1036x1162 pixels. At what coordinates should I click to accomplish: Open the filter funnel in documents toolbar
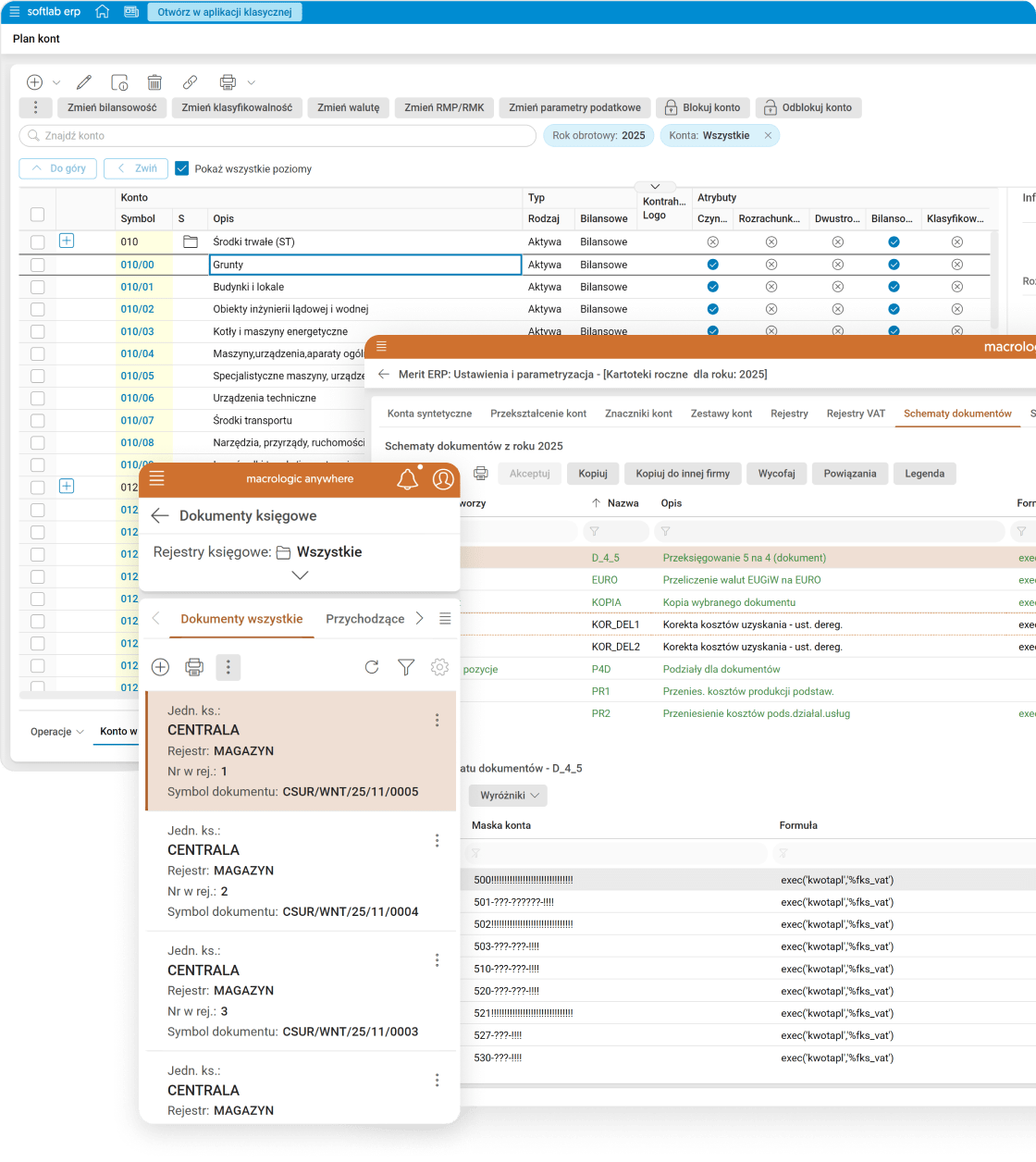(406, 667)
